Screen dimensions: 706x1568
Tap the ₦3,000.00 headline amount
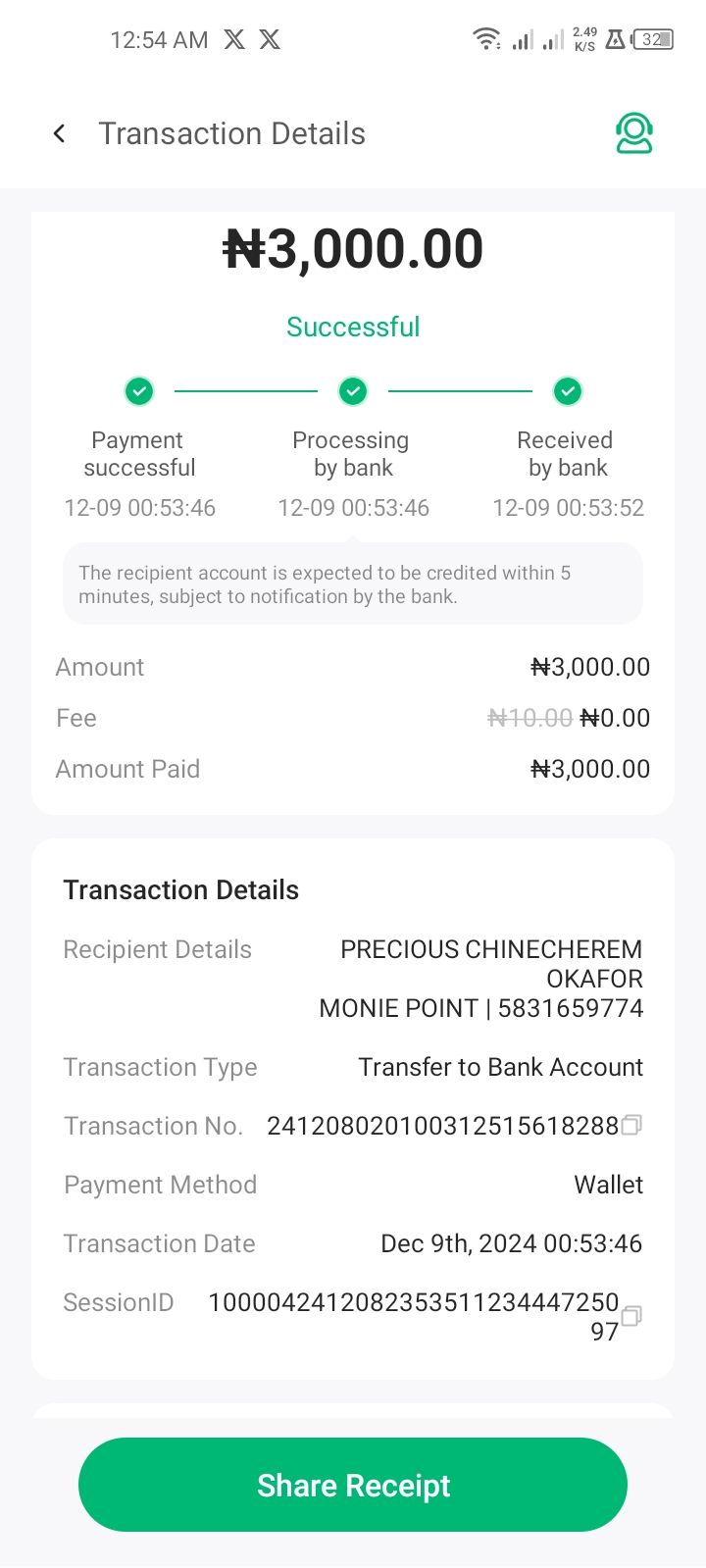[x=353, y=249]
